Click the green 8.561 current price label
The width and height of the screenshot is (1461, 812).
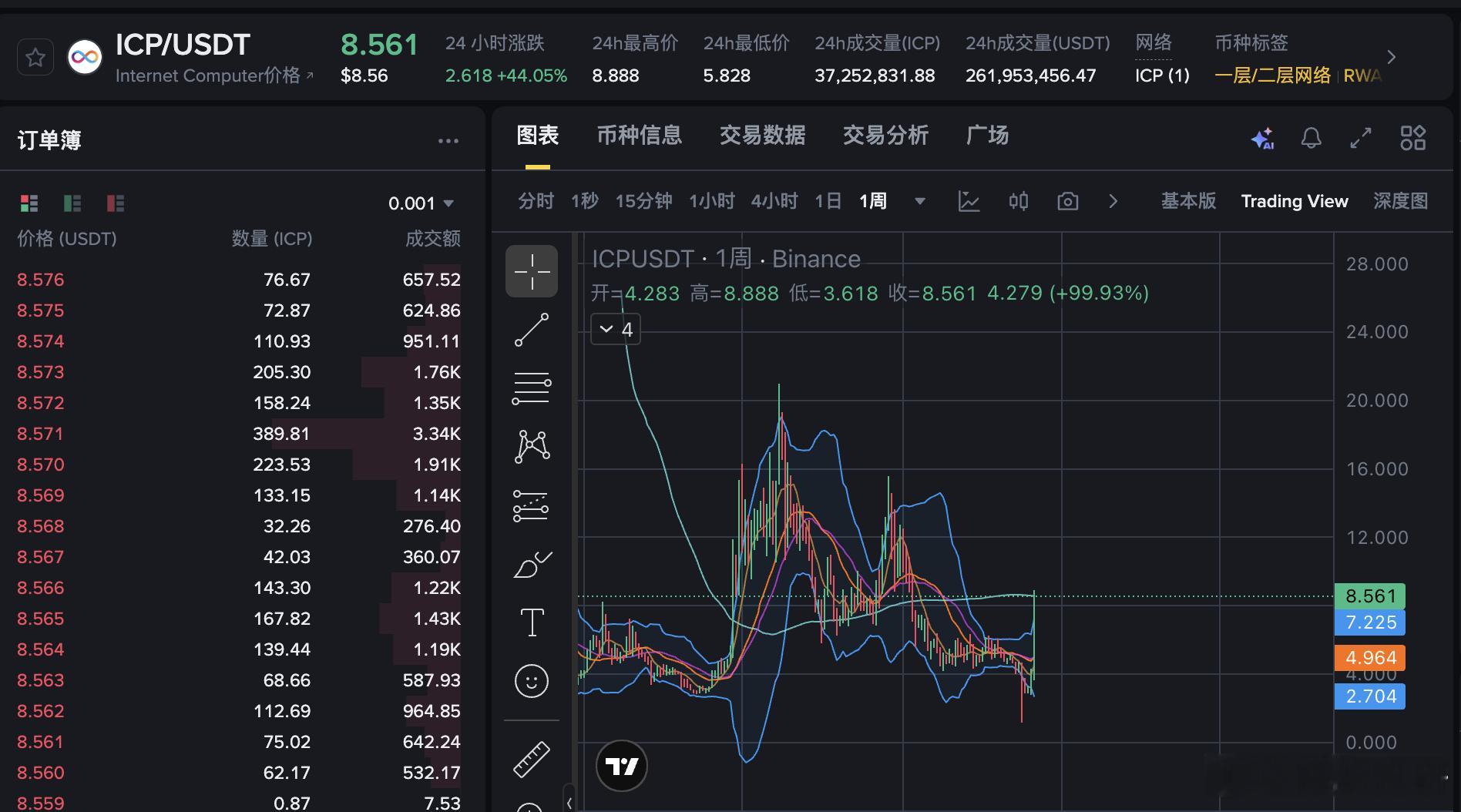coord(1371,596)
